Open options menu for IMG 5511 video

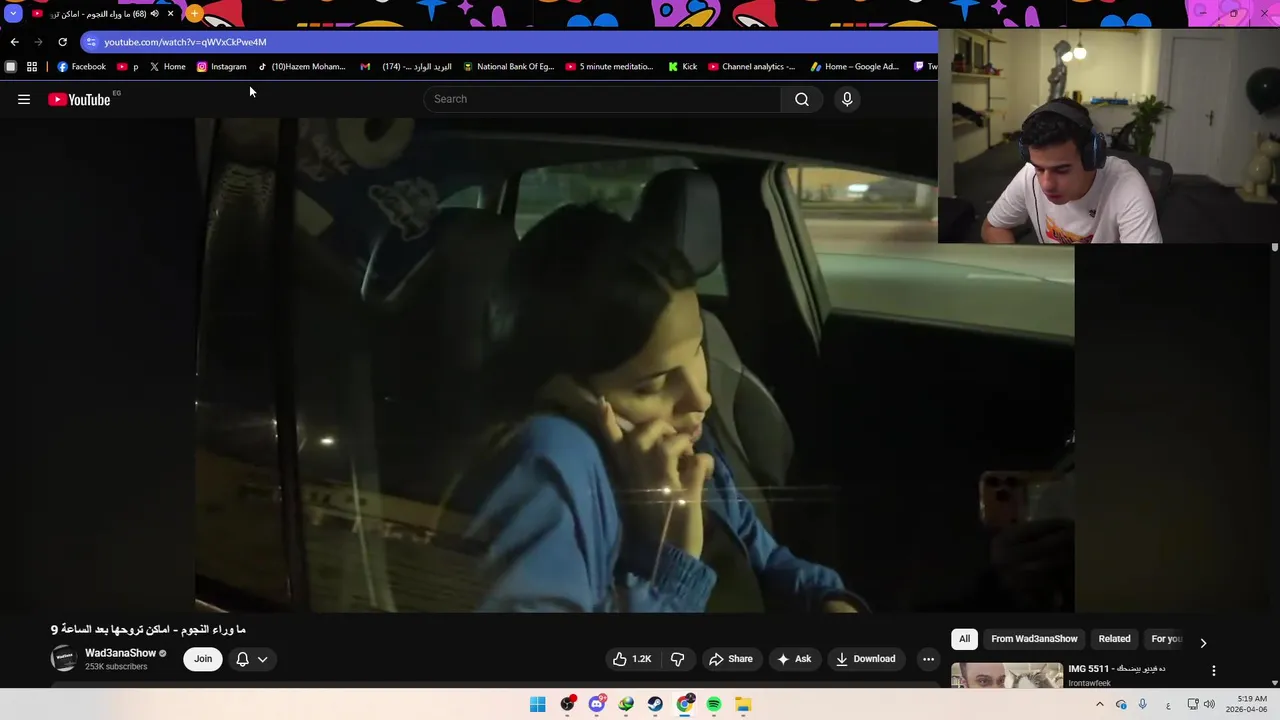click(x=1214, y=671)
